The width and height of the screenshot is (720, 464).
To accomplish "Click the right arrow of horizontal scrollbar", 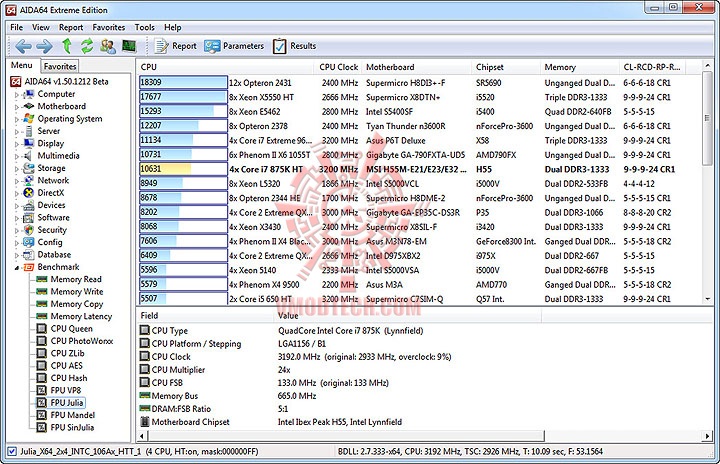I will click(708, 436).
